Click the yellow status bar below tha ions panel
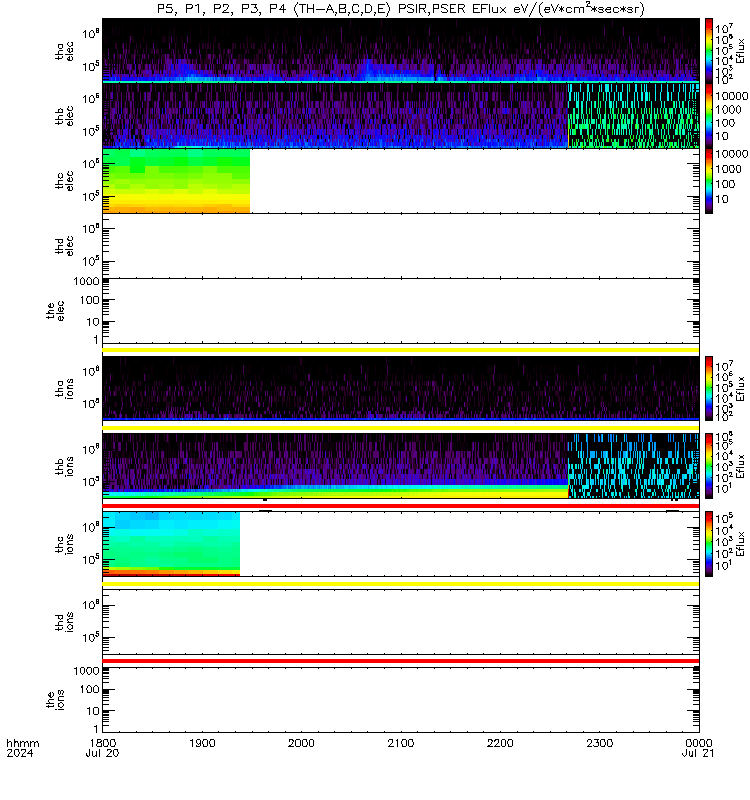This screenshot has height=800, width=750. point(401,428)
